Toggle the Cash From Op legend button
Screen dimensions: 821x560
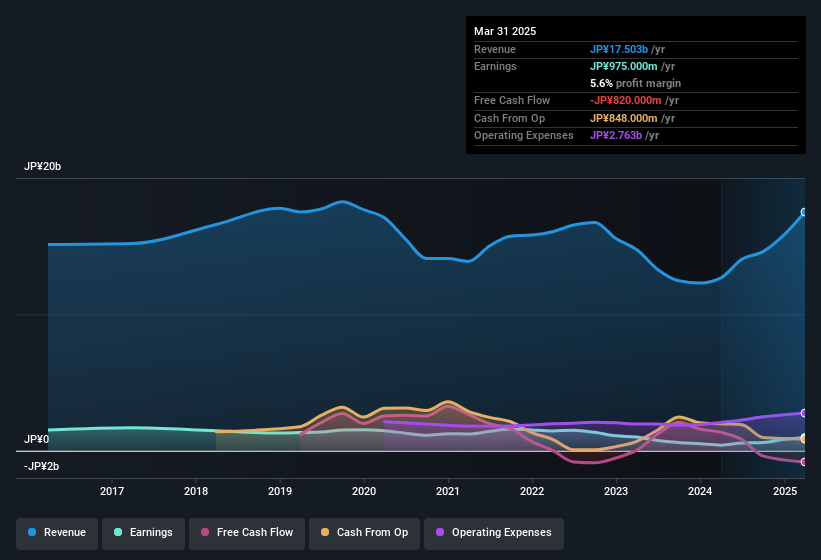[x=364, y=533]
